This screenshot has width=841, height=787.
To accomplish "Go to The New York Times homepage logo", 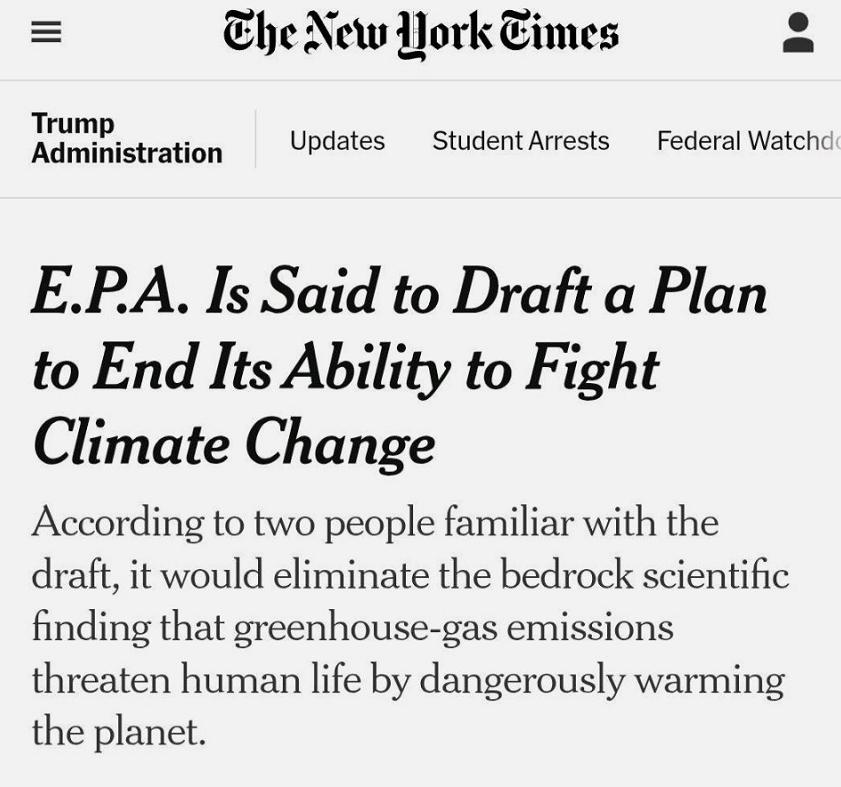I will pyautogui.click(x=420, y=33).
